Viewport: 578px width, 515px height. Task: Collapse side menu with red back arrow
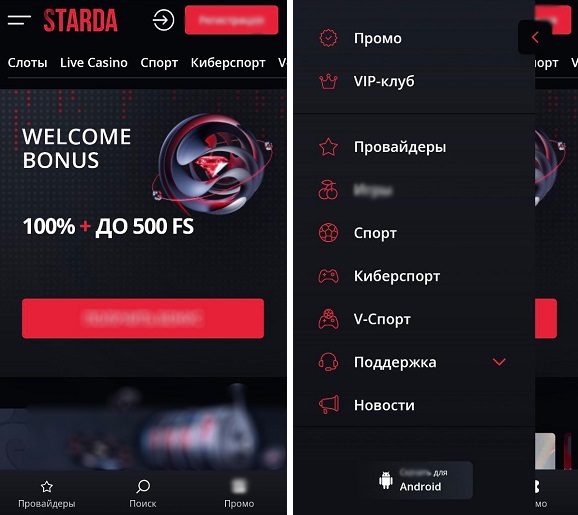535,37
